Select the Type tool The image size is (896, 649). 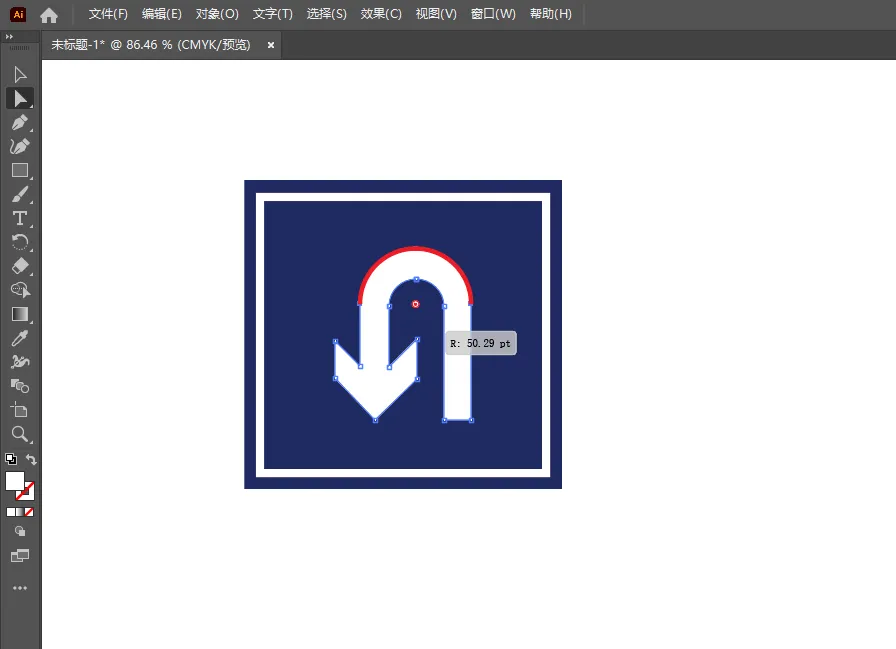pyautogui.click(x=20, y=218)
